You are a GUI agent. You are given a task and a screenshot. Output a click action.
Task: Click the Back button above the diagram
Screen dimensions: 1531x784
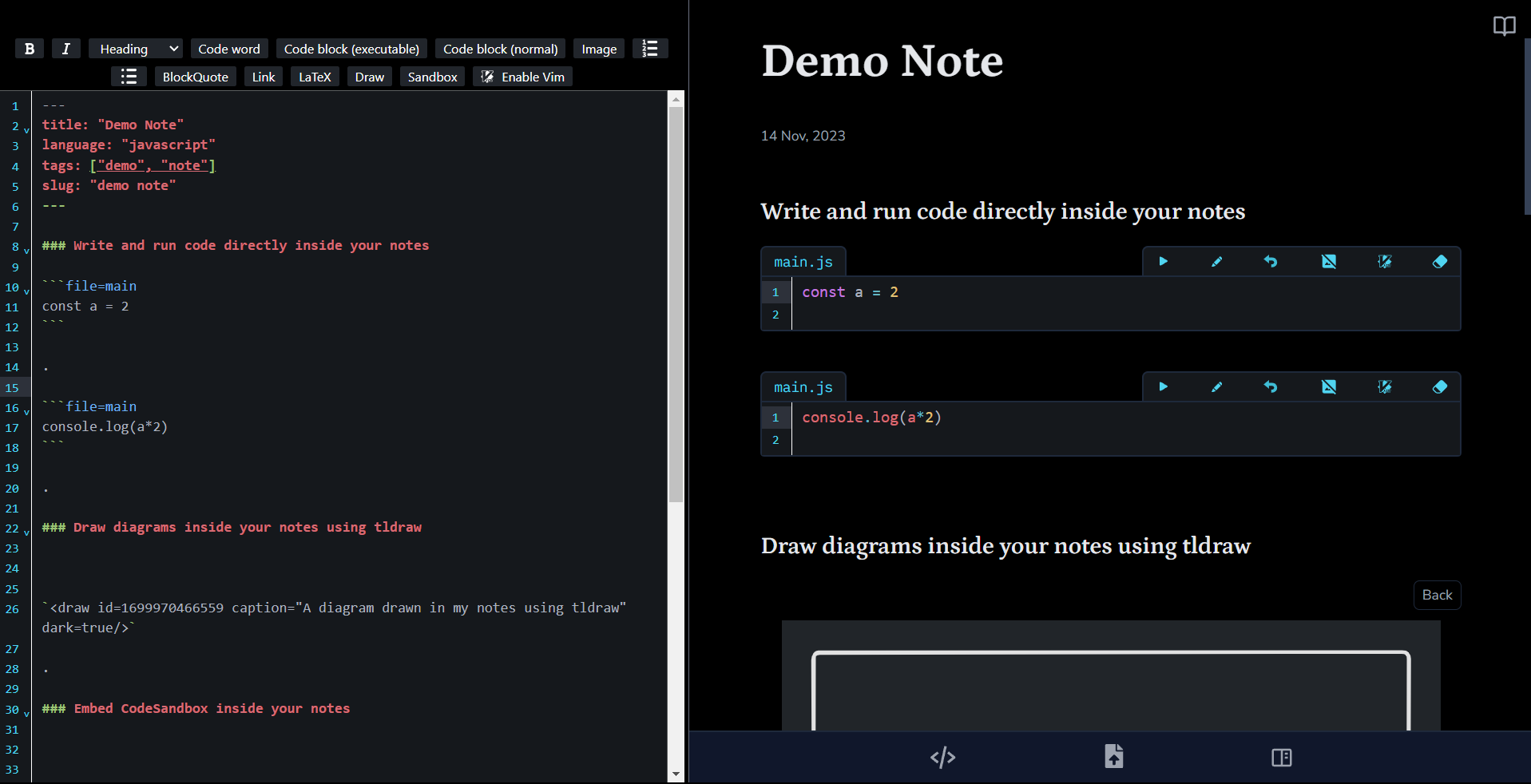[1437, 595]
